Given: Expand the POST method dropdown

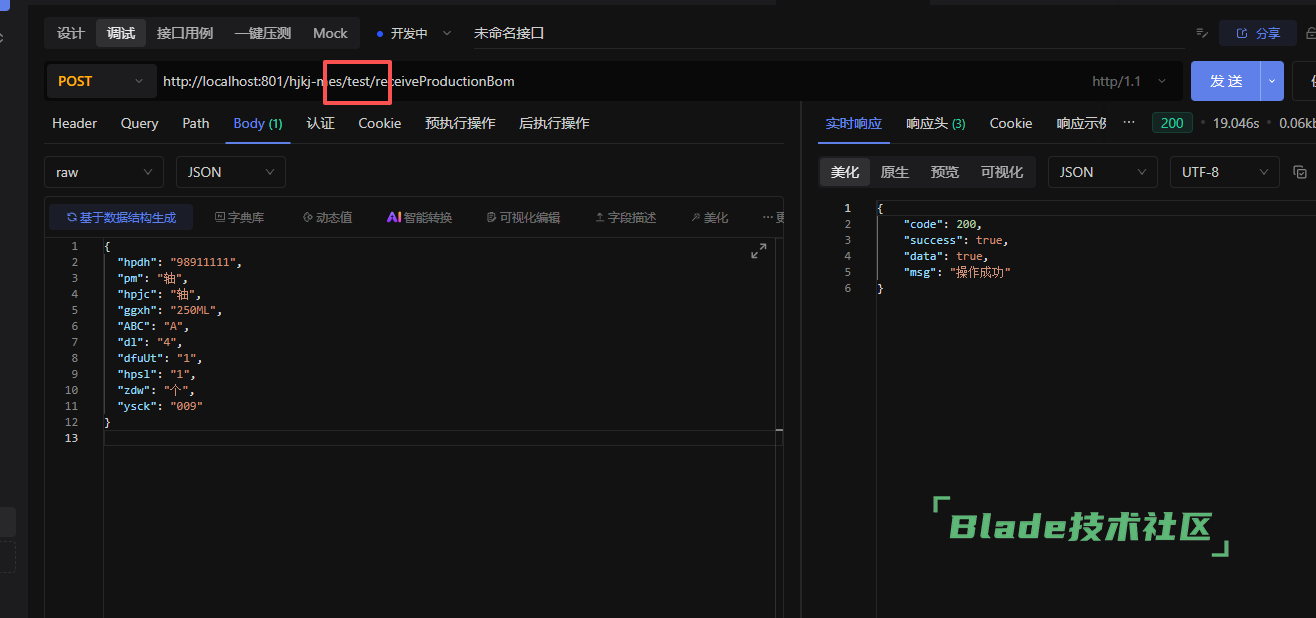Looking at the screenshot, I should click(x=100, y=81).
